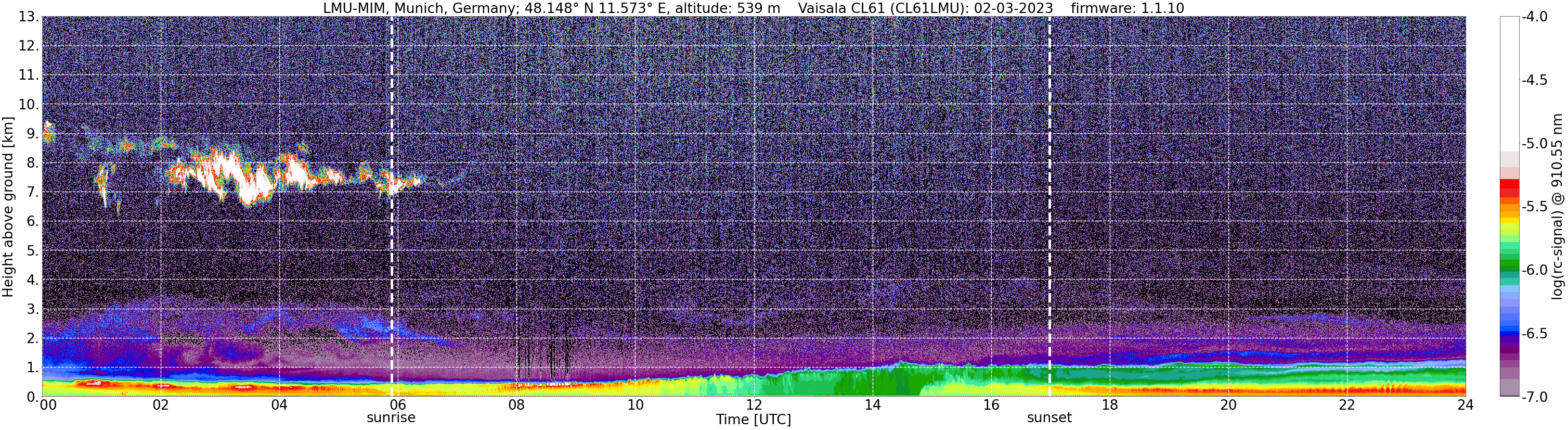Click the white top section of the colorbar

point(1510,83)
